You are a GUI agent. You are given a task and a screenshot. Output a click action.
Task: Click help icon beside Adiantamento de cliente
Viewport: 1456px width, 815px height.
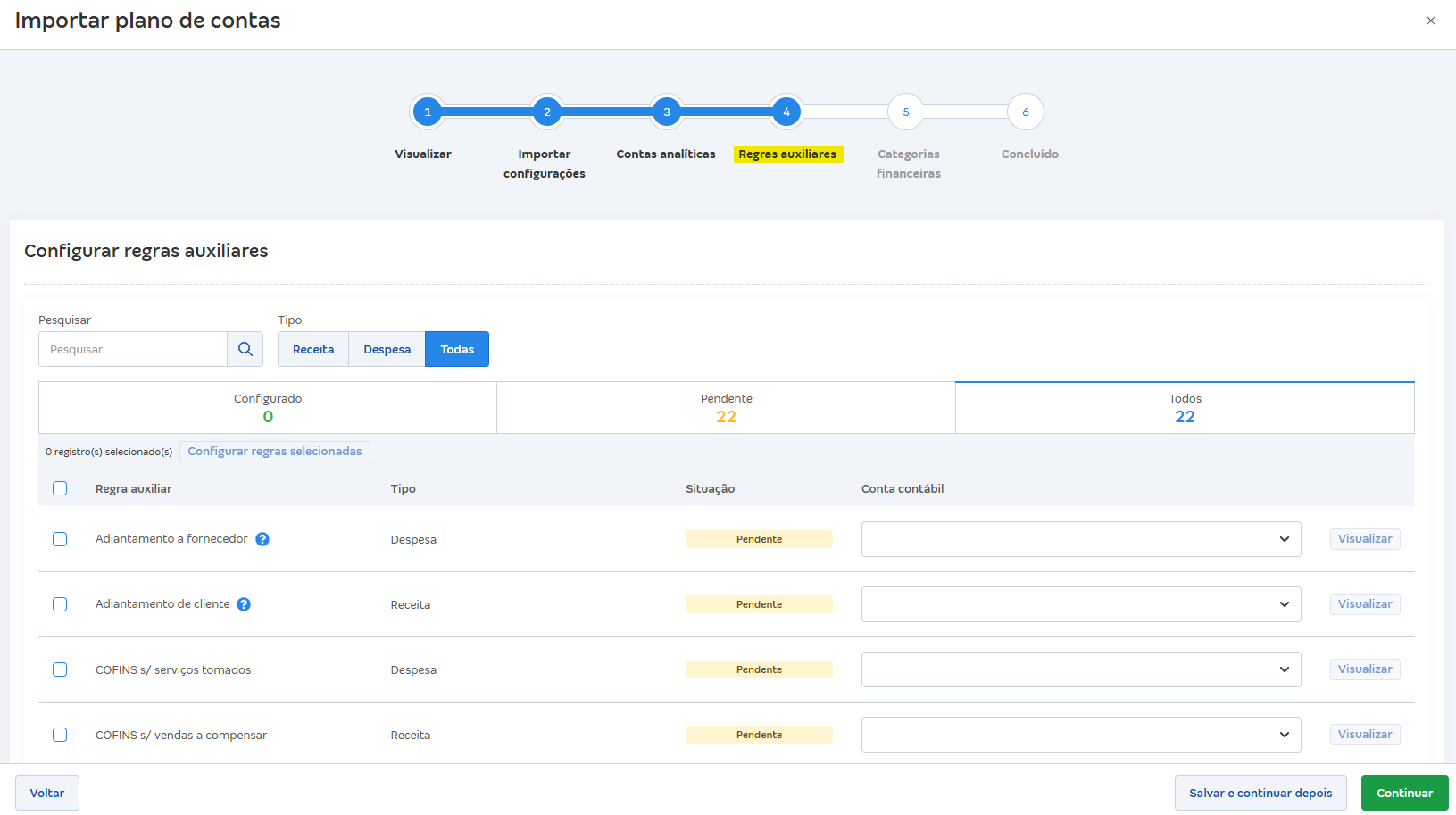[x=244, y=604]
